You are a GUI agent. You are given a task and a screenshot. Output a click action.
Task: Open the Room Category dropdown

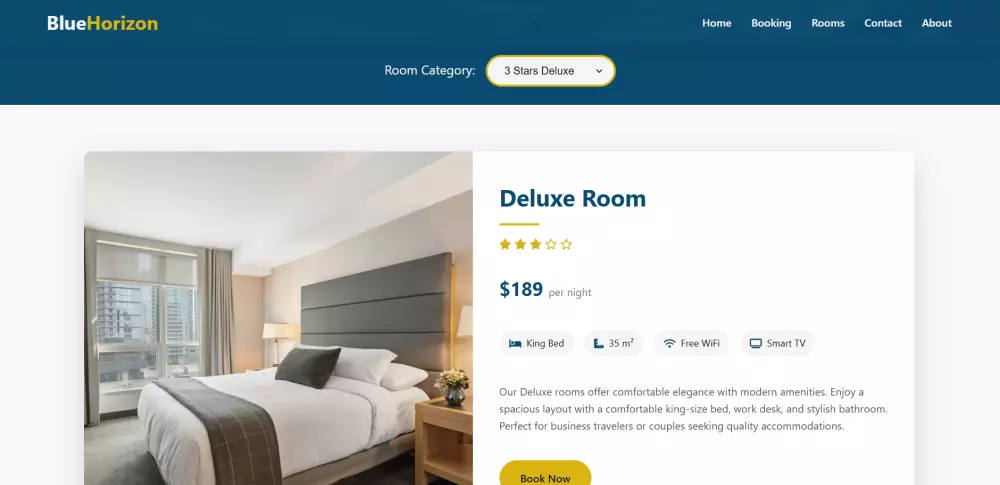click(x=551, y=71)
